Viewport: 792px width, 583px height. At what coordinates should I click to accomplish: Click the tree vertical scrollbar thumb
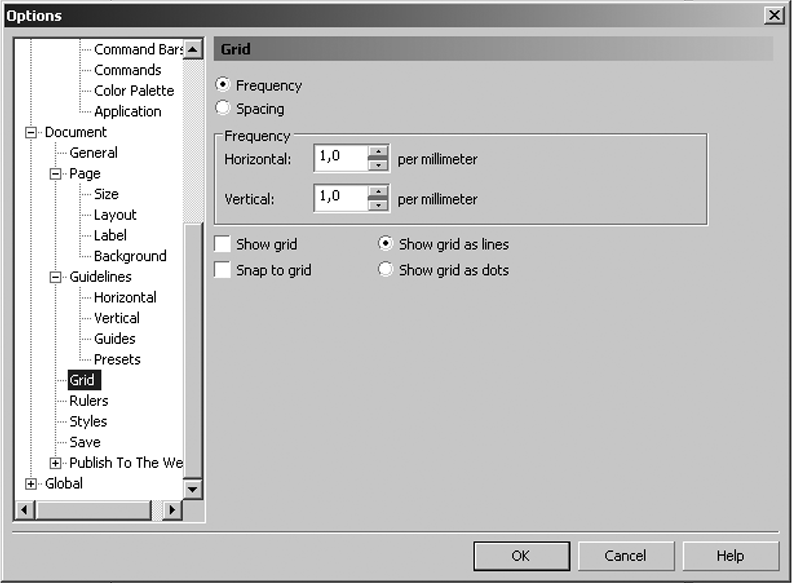193,350
